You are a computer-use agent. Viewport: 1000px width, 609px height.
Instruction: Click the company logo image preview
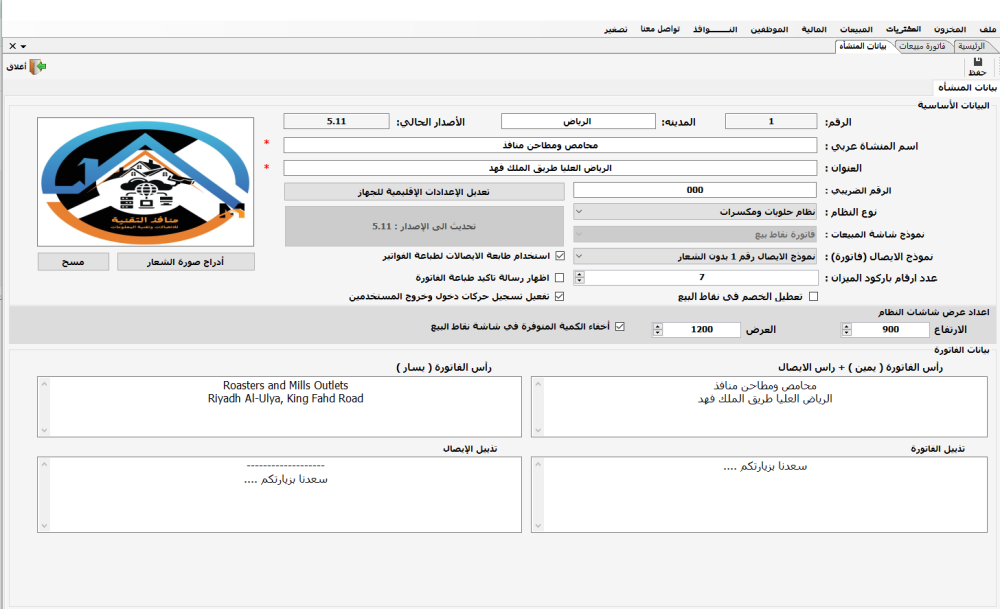(x=146, y=182)
